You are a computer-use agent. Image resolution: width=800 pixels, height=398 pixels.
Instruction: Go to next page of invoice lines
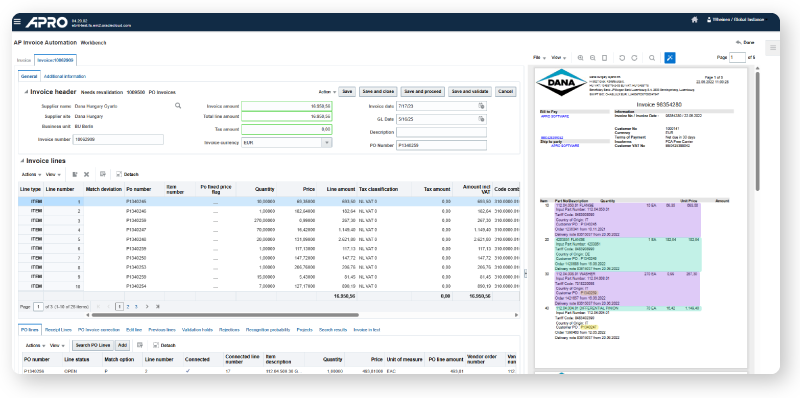(x=147, y=307)
